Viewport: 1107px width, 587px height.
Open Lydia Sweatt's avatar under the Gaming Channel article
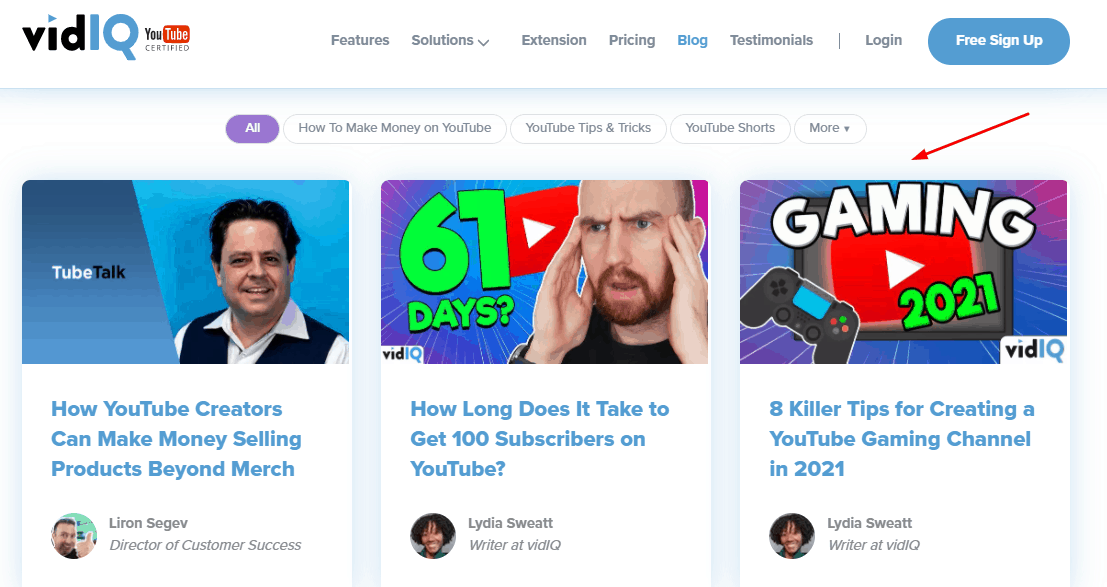pos(792,535)
